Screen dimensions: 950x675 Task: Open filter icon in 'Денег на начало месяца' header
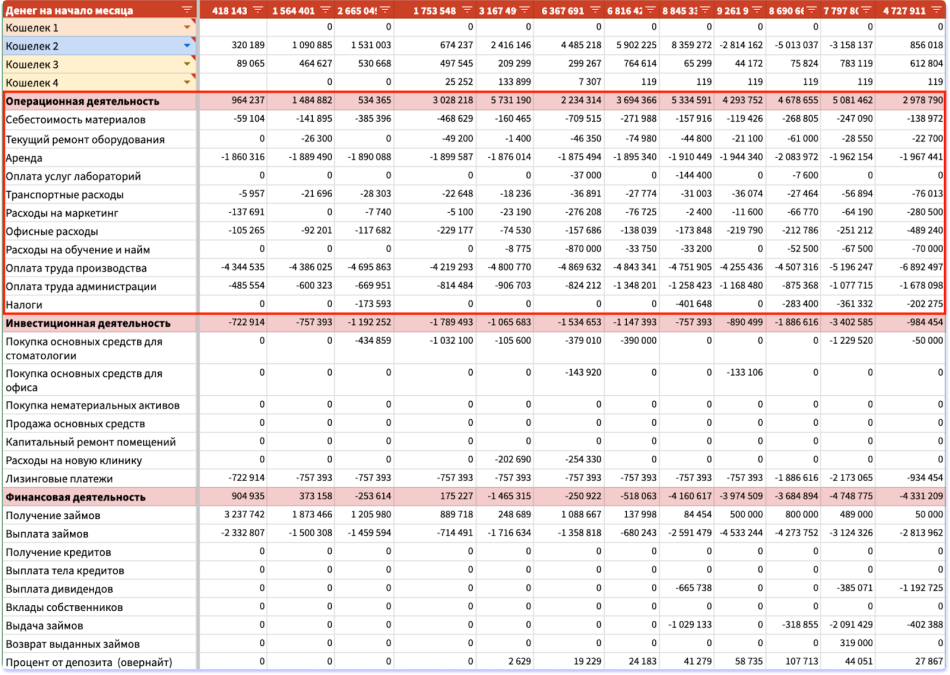[x=187, y=10]
